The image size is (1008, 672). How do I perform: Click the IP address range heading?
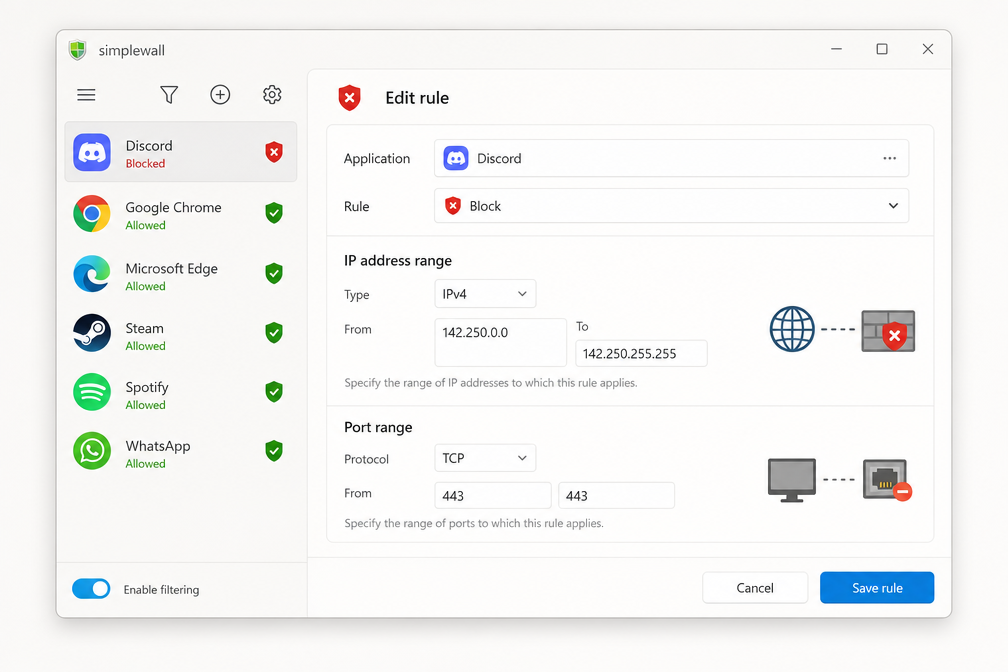(x=398, y=260)
